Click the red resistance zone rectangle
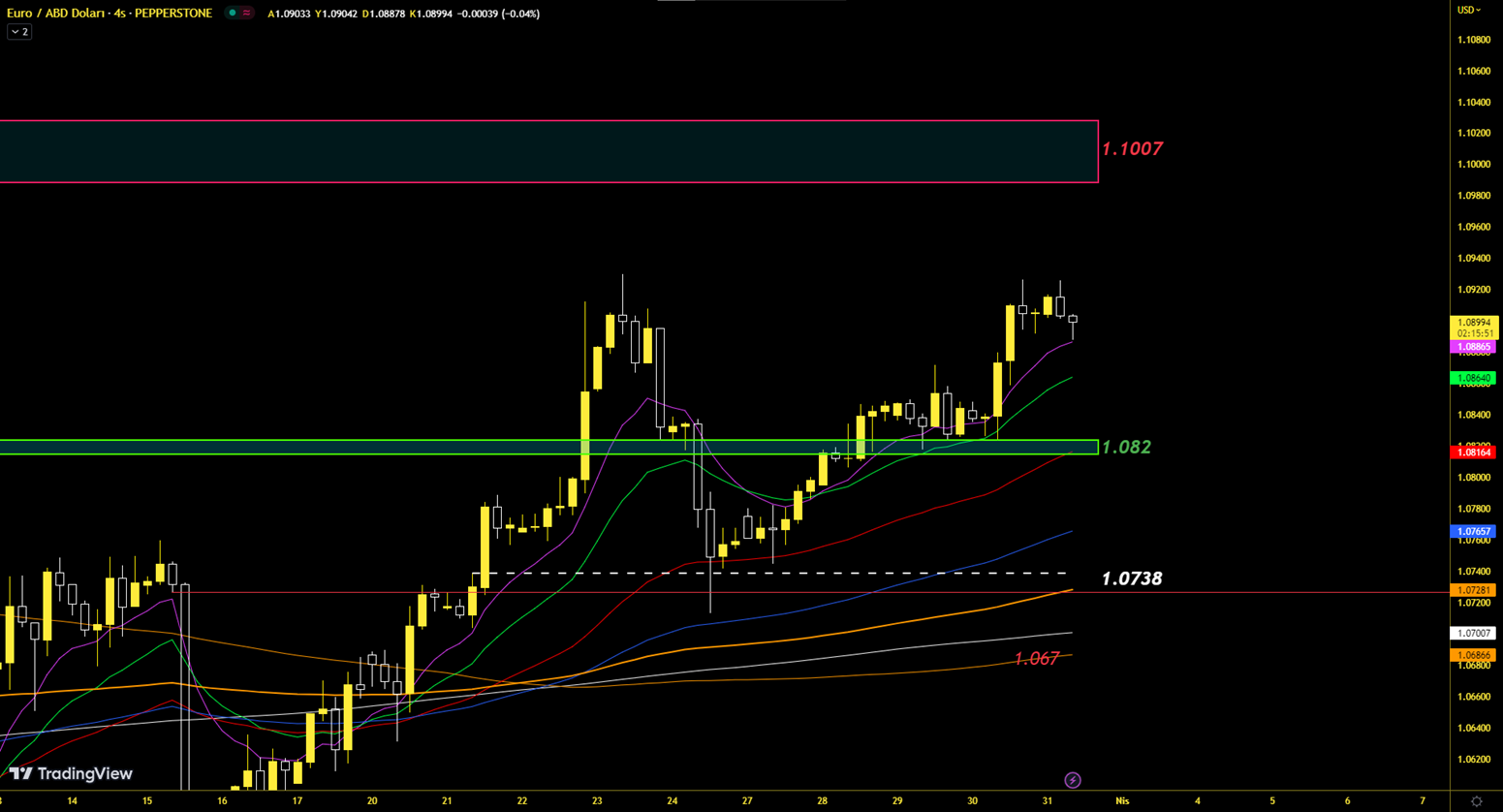This screenshot has height=812, width=1503. (x=548, y=151)
